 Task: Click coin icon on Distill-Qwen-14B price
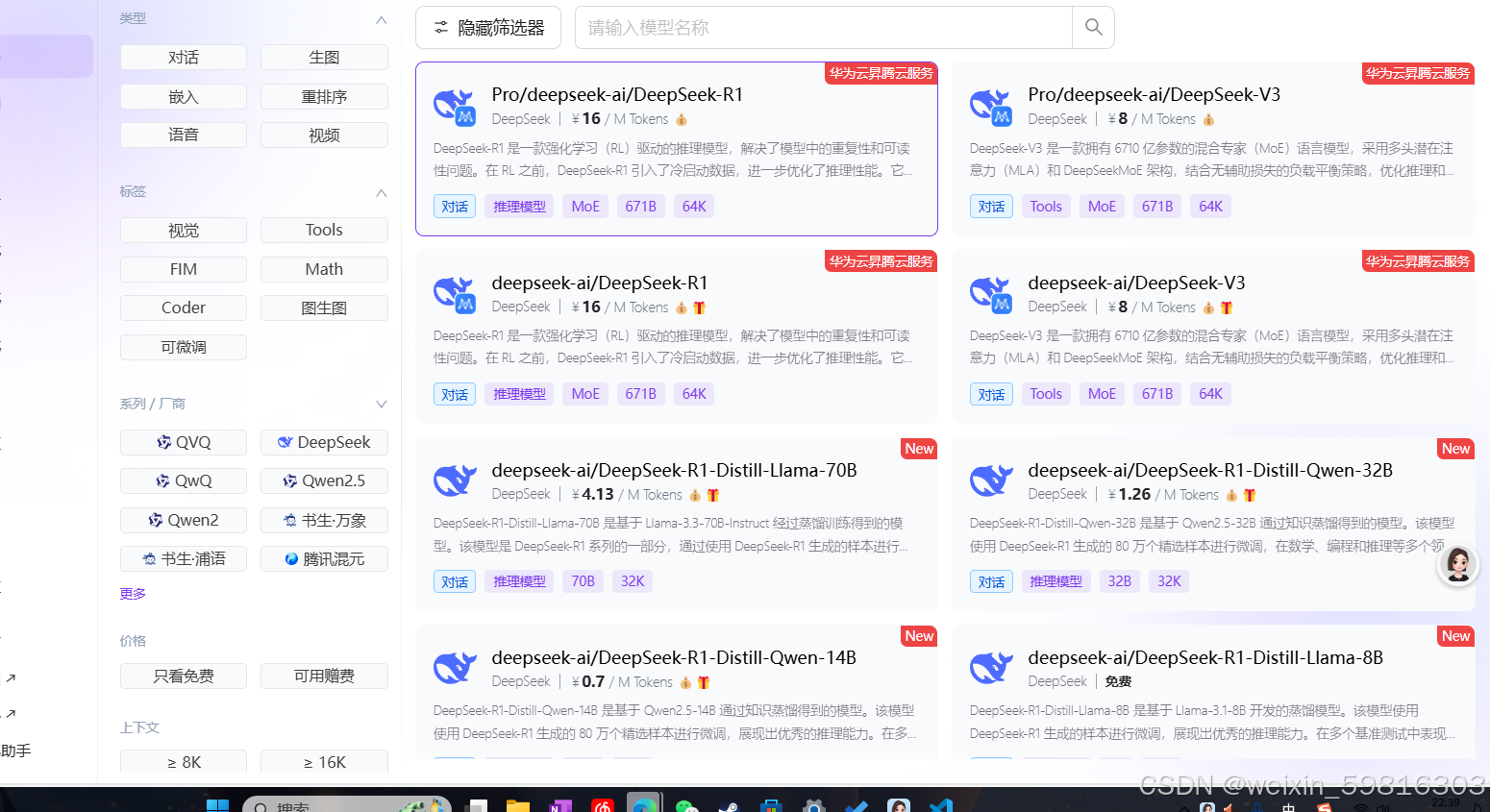pos(686,682)
